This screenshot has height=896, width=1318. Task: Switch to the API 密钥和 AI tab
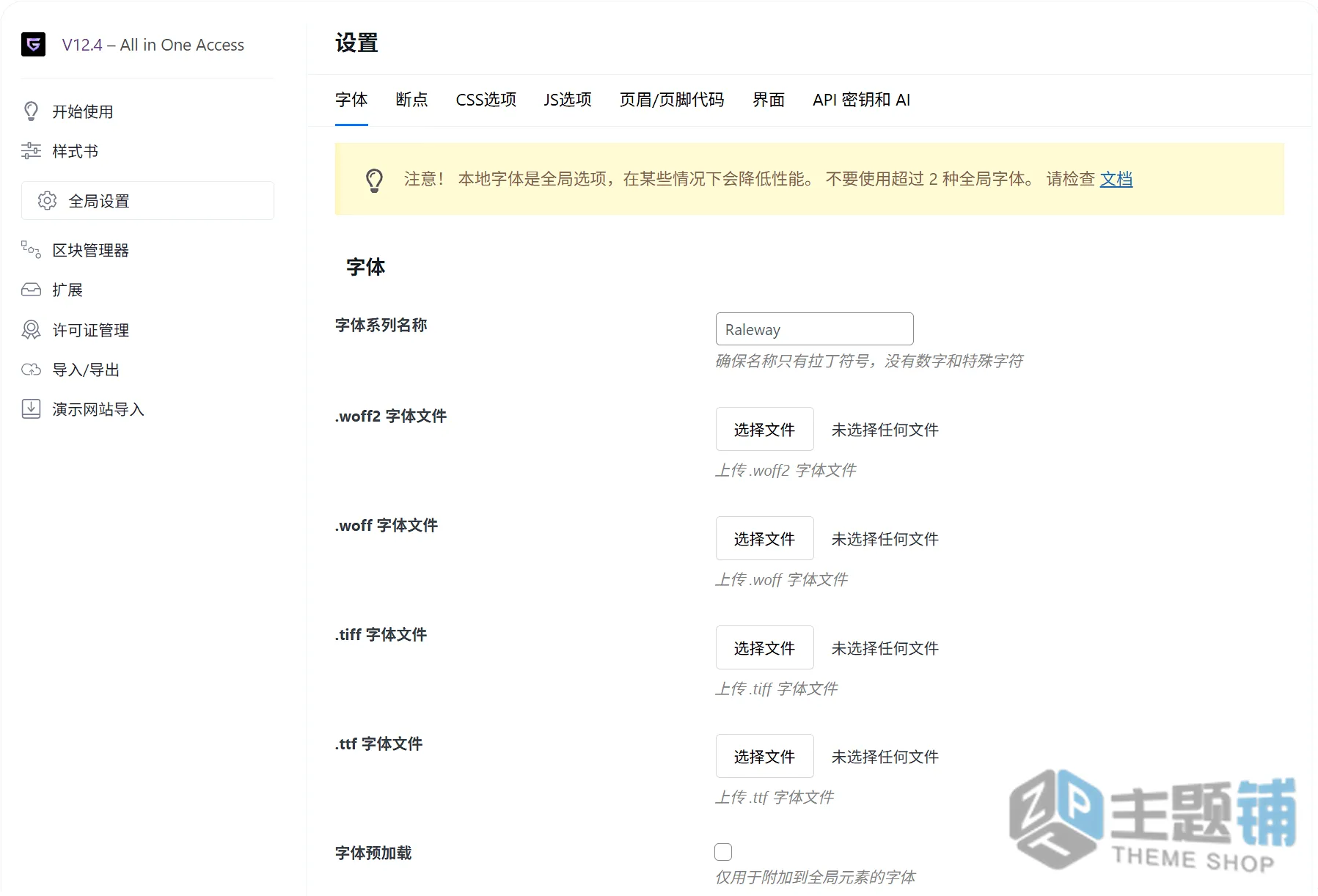tap(861, 100)
